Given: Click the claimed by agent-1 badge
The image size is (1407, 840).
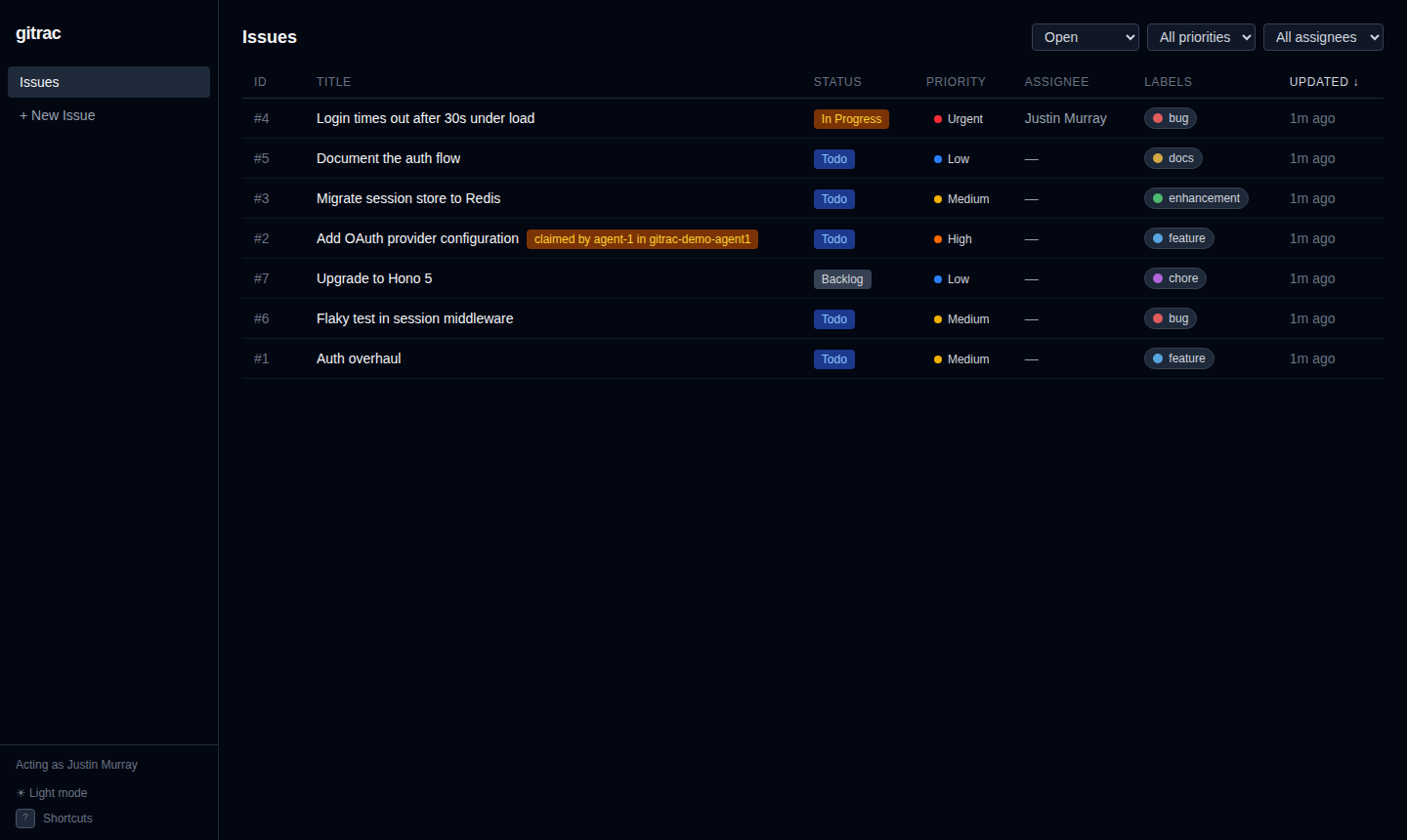Looking at the screenshot, I should (642, 239).
